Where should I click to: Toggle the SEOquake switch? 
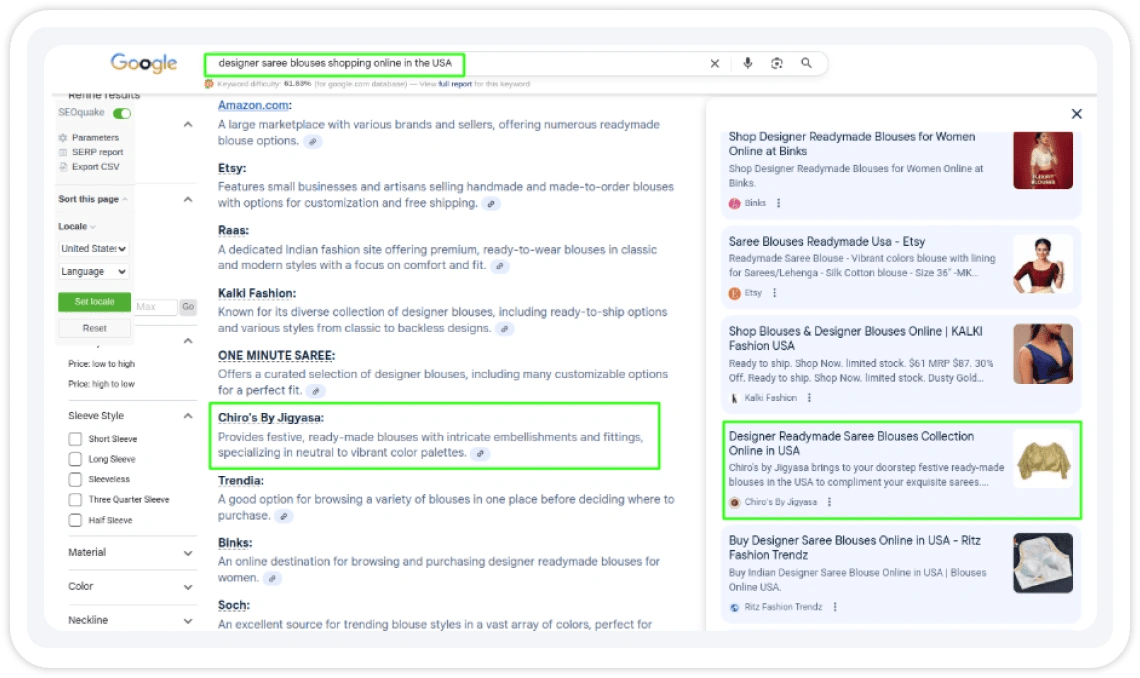pos(122,114)
